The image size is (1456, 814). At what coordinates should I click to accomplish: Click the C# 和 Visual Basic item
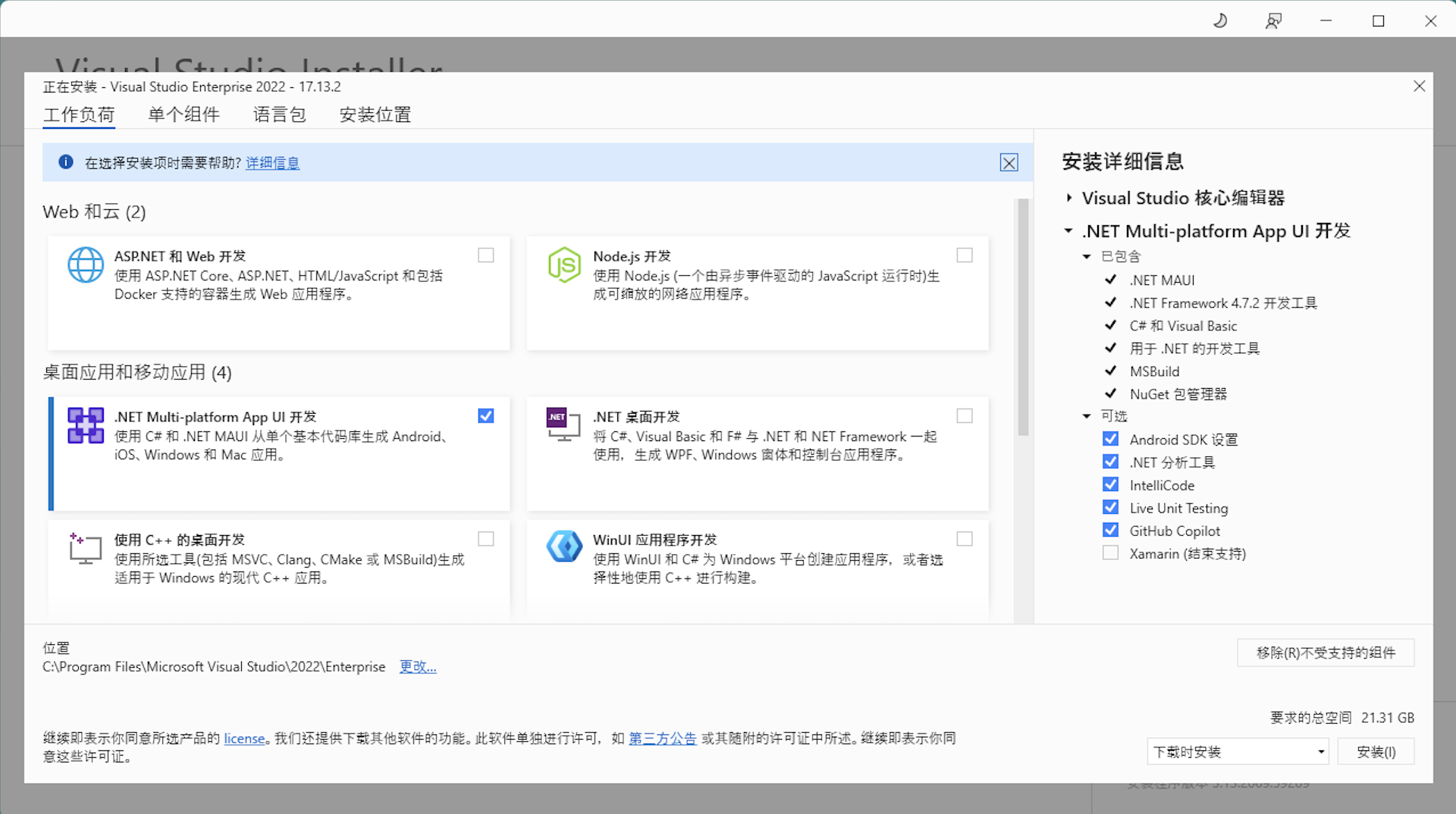pos(1183,325)
